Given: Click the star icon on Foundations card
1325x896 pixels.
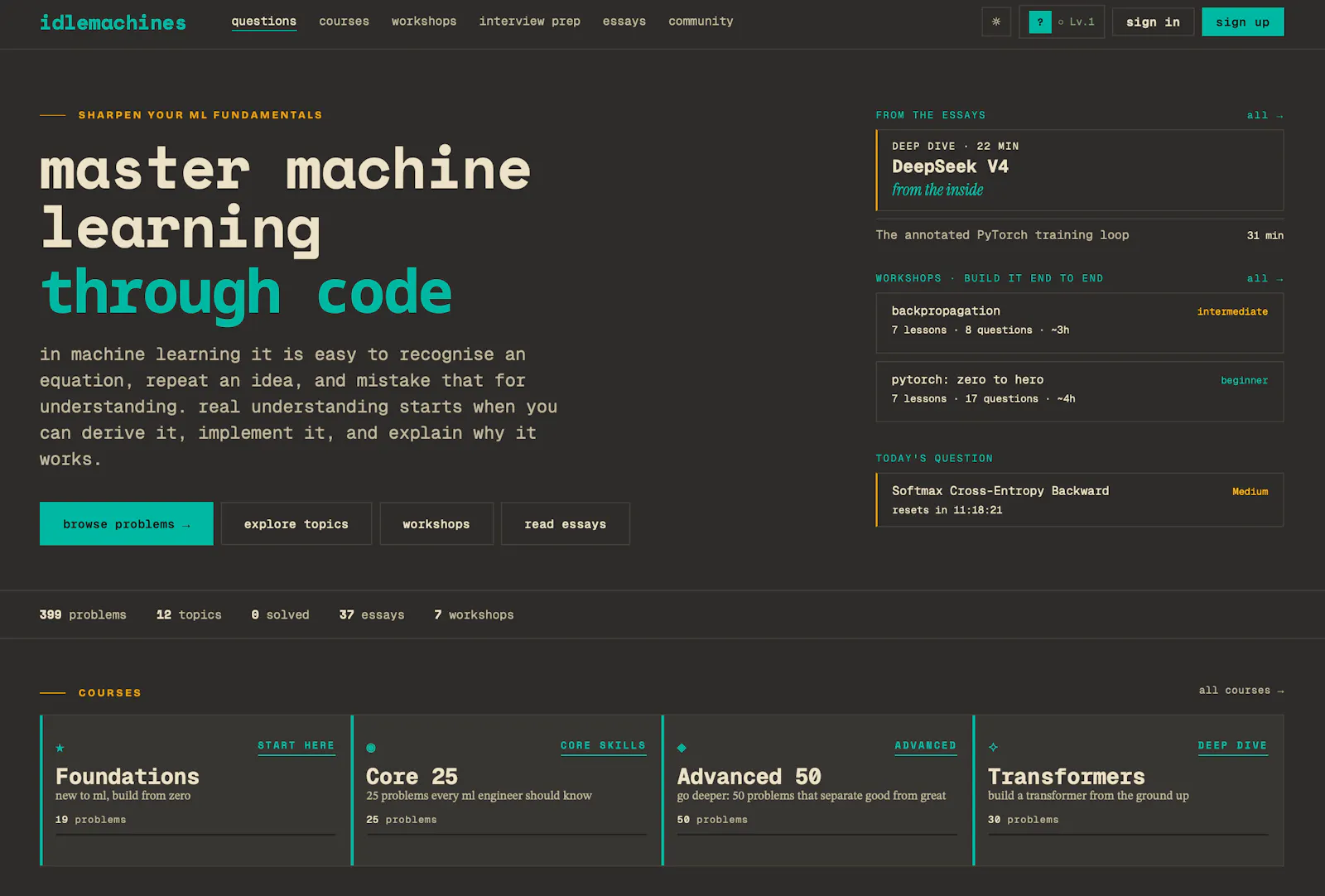Looking at the screenshot, I should tap(60, 748).
